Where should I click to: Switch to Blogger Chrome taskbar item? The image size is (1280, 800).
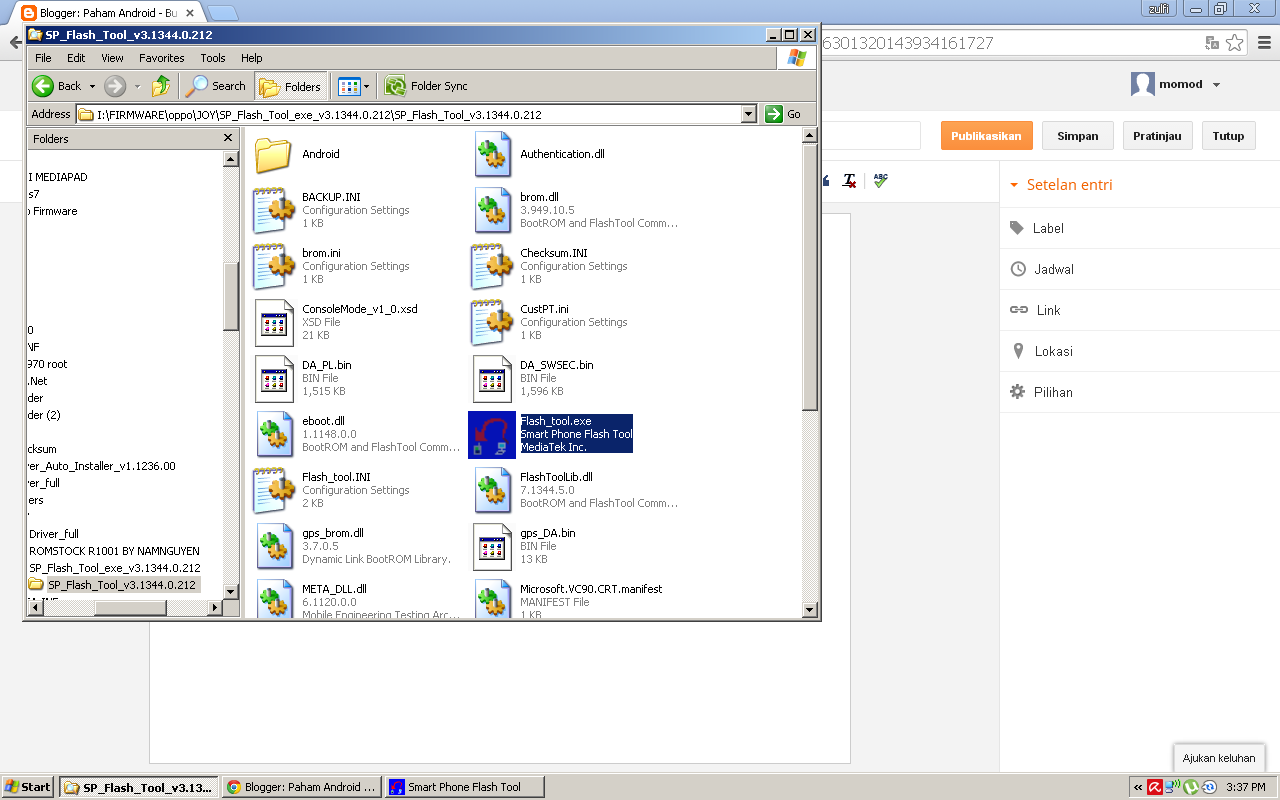click(x=301, y=787)
